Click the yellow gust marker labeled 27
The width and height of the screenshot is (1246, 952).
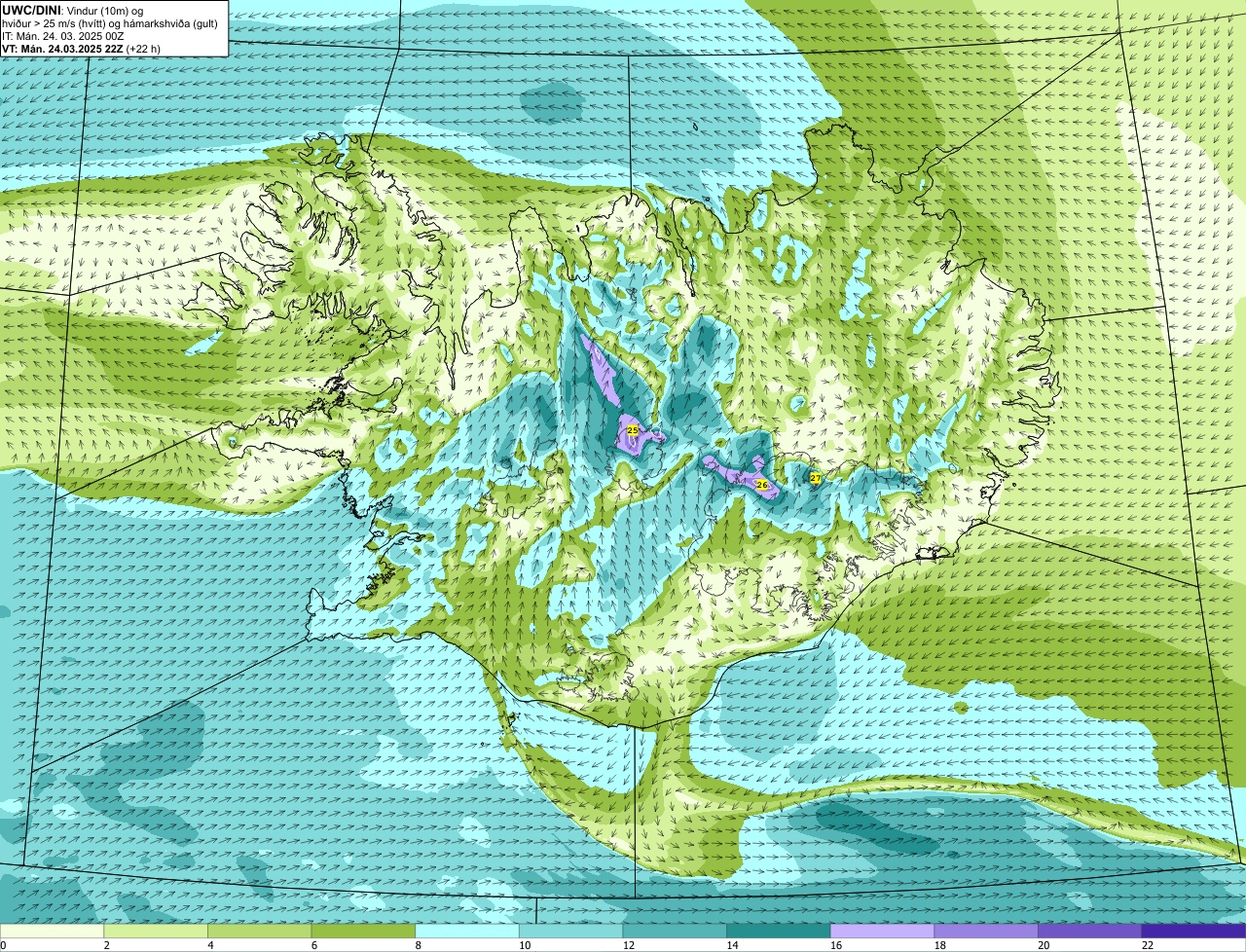point(816,478)
